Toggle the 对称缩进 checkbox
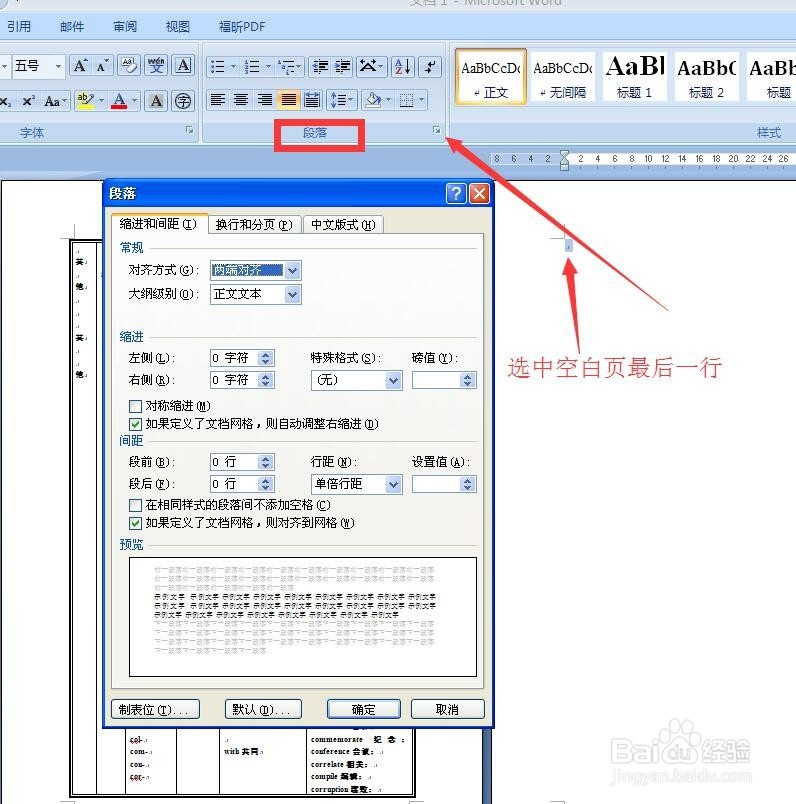 tap(135, 406)
